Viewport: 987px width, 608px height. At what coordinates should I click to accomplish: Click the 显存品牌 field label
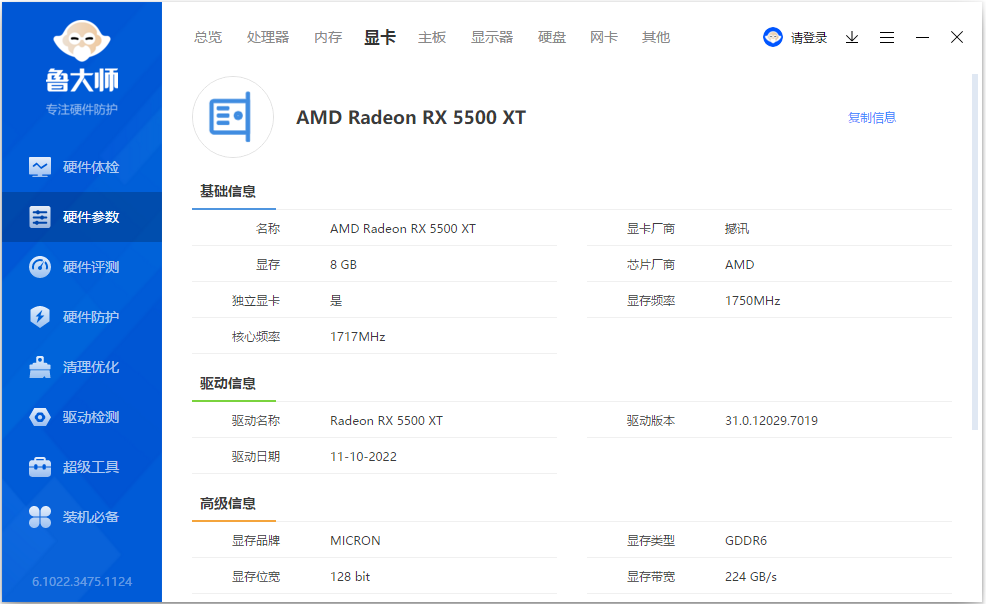tap(256, 541)
